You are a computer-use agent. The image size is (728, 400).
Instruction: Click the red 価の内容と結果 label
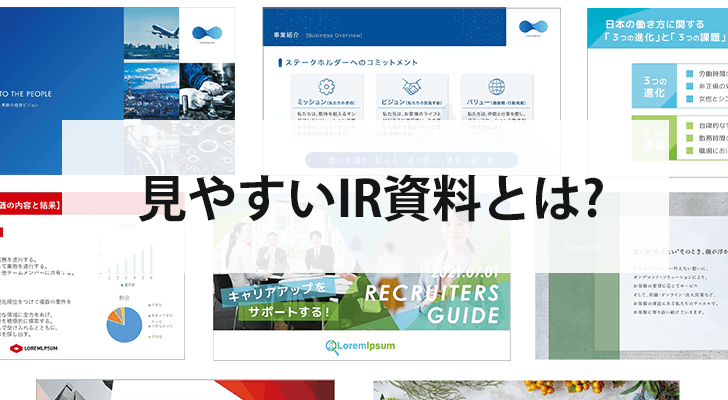[x=31, y=204]
